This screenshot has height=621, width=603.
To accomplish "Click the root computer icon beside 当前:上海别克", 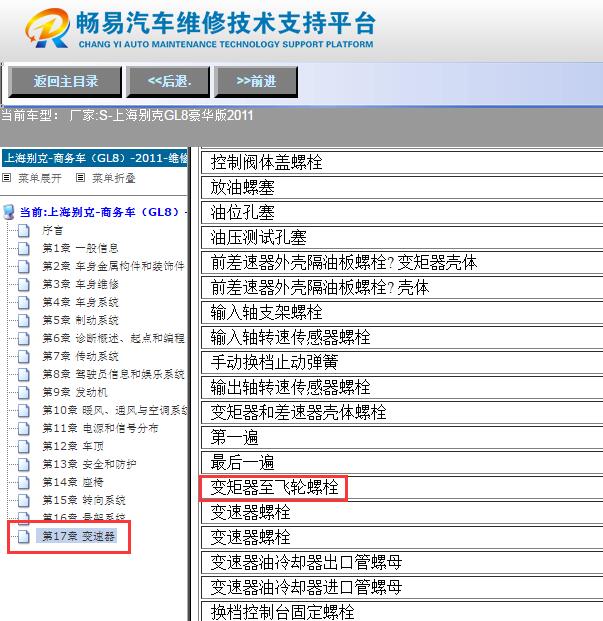I will tap(9, 212).
